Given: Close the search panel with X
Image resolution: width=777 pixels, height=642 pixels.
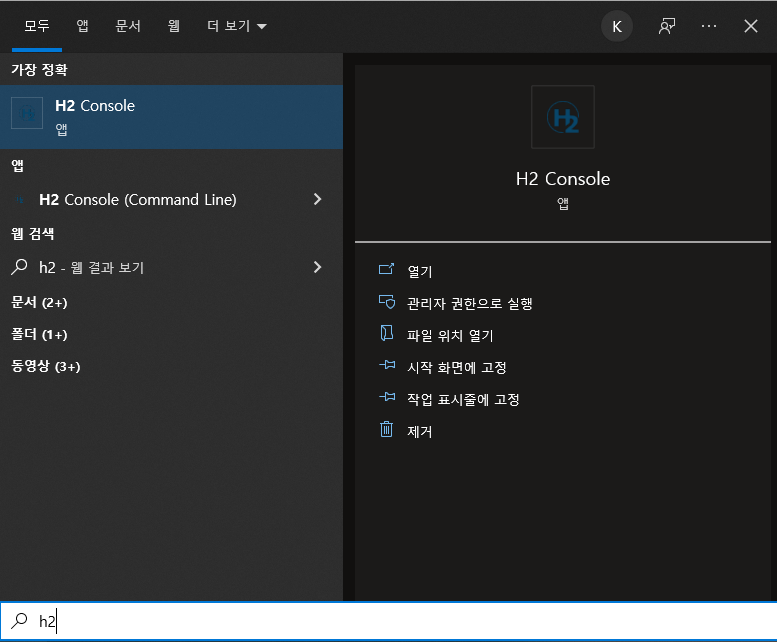Looking at the screenshot, I should [751, 26].
